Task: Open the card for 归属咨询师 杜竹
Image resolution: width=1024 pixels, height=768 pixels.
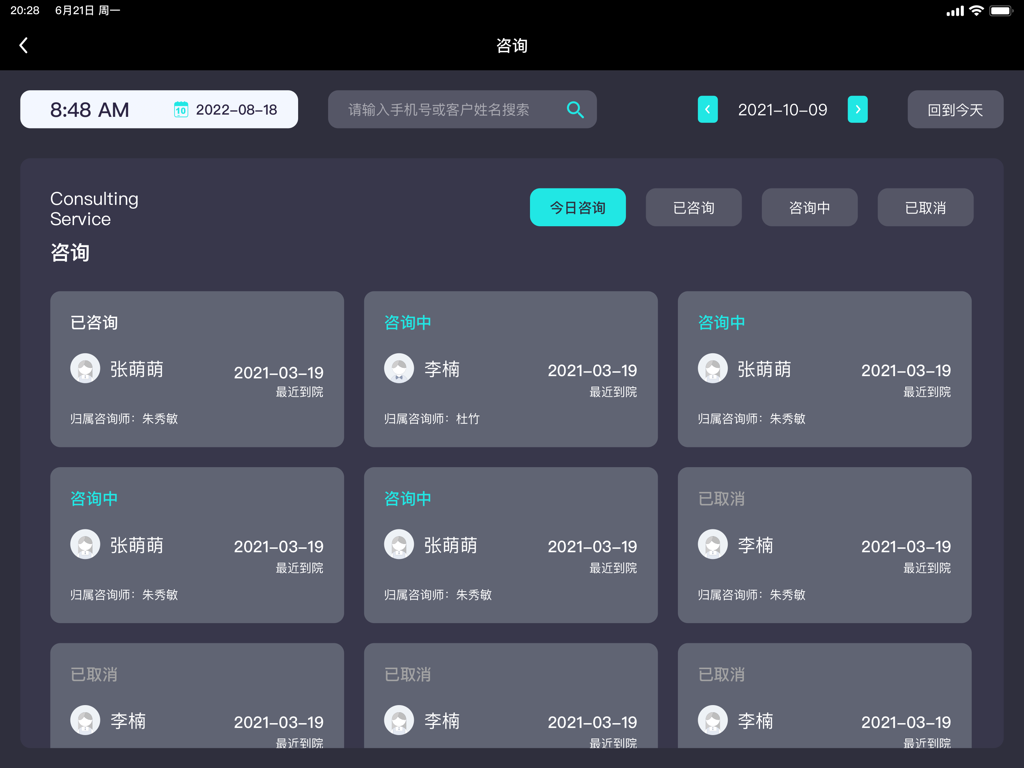Action: tap(511, 368)
